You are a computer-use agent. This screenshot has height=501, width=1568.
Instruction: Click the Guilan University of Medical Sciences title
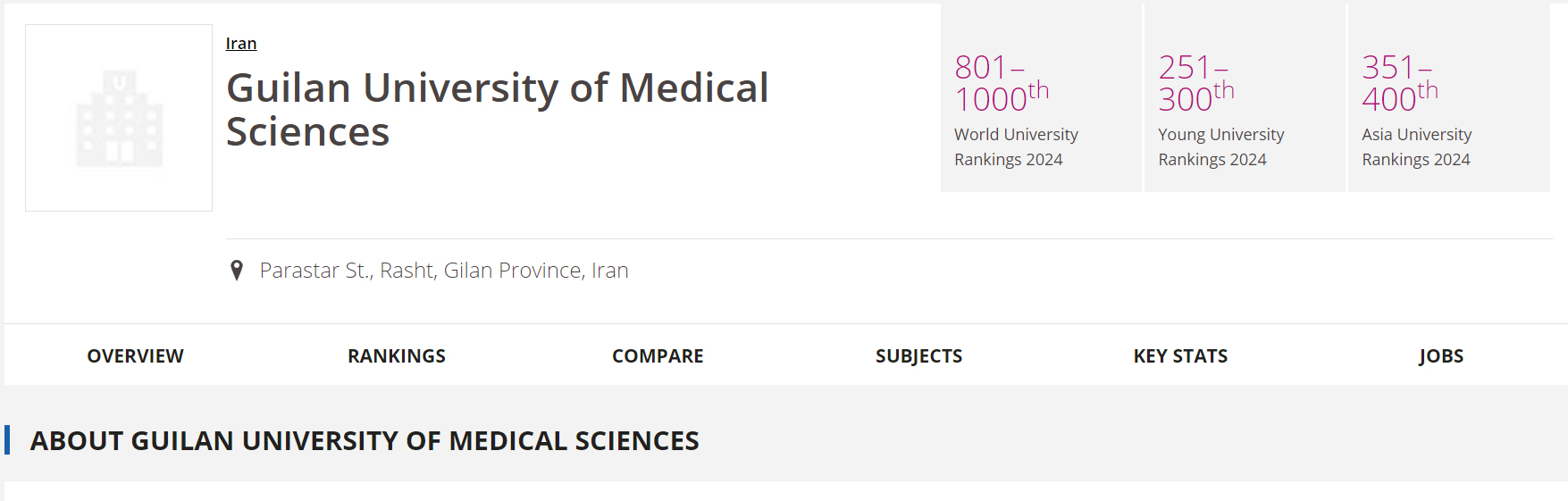[x=497, y=109]
